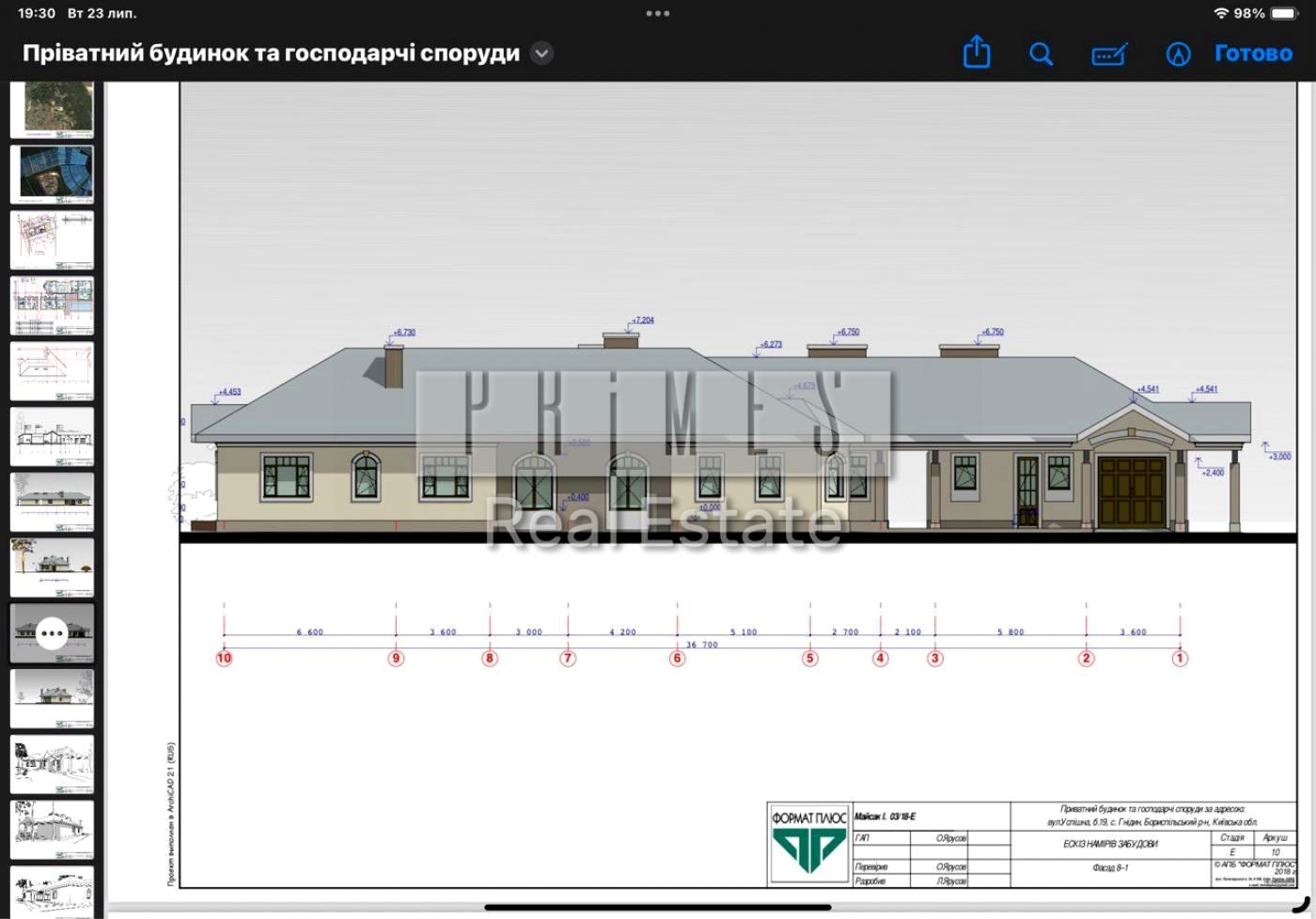Screen dimensions: 1316x919
Task: Go to the thumbnail directly below selected page
Action: pos(52,698)
